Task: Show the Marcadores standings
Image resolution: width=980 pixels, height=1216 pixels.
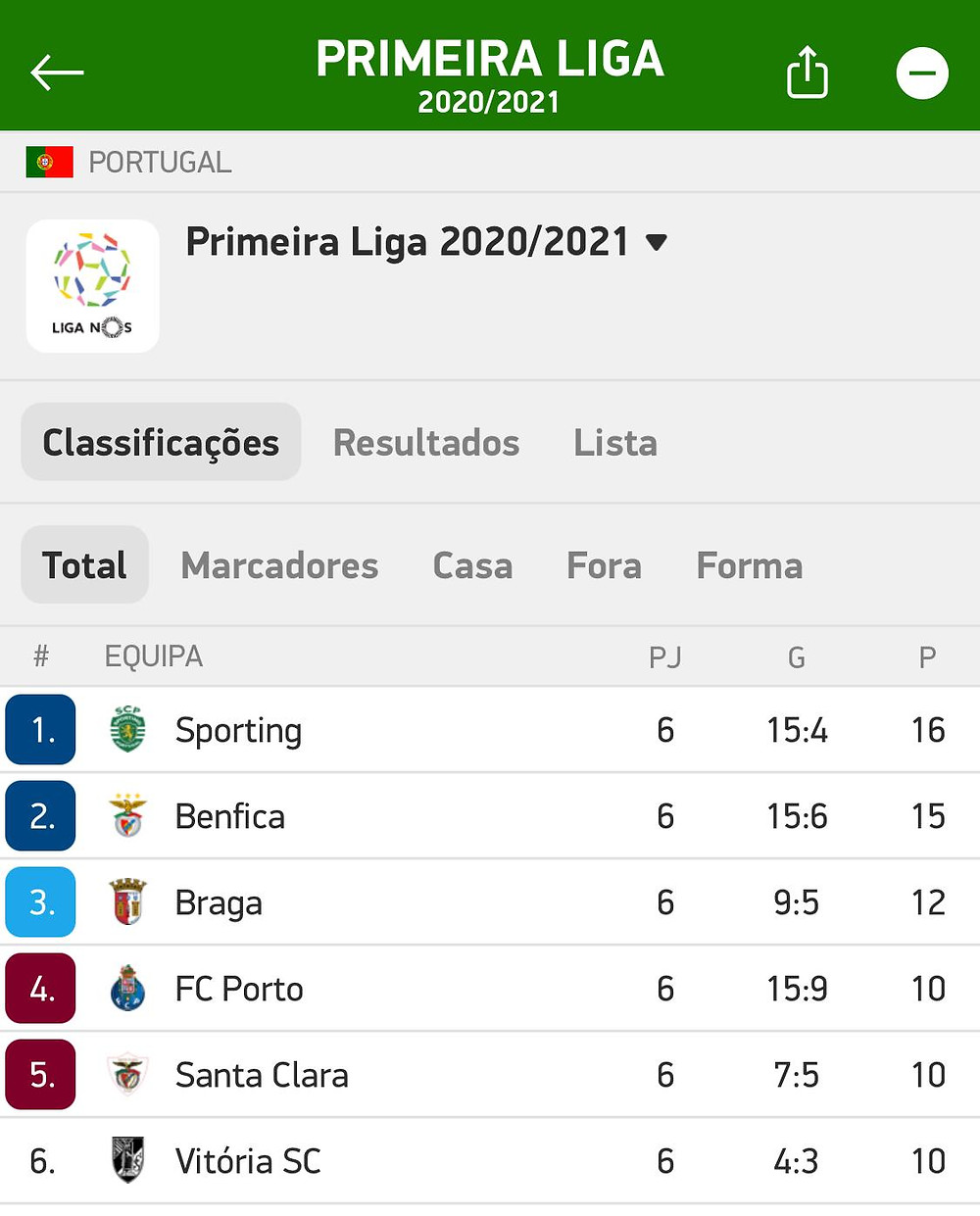Action: coord(279,565)
